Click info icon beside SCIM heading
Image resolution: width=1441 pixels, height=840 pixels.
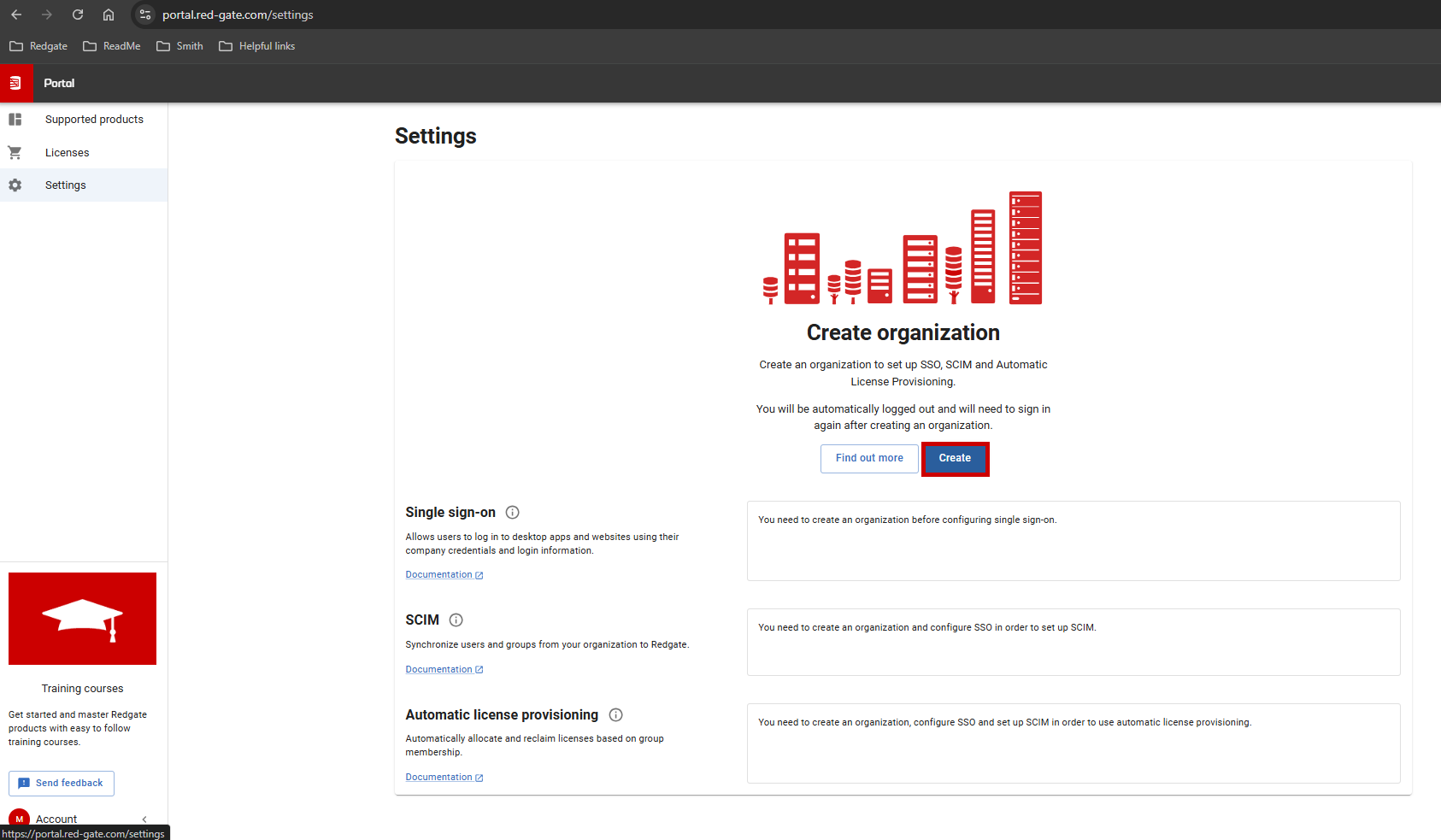coord(456,620)
